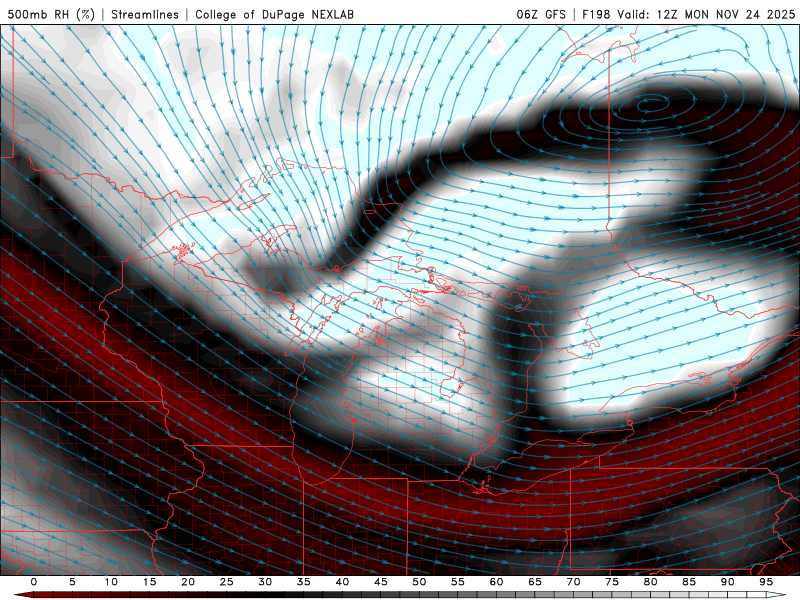Click the pale right-end colorbar arrow
The width and height of the screenshot is (800, 600).
[x=777, y=595]
